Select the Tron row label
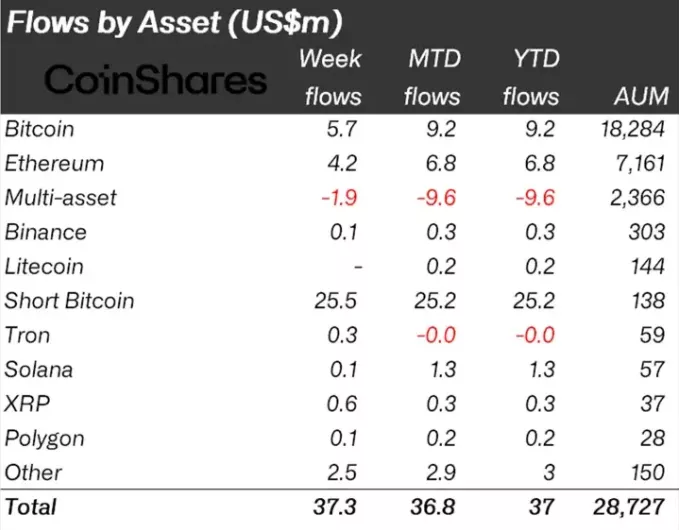Viewport: 680px width, 530px height. (27, 335)
